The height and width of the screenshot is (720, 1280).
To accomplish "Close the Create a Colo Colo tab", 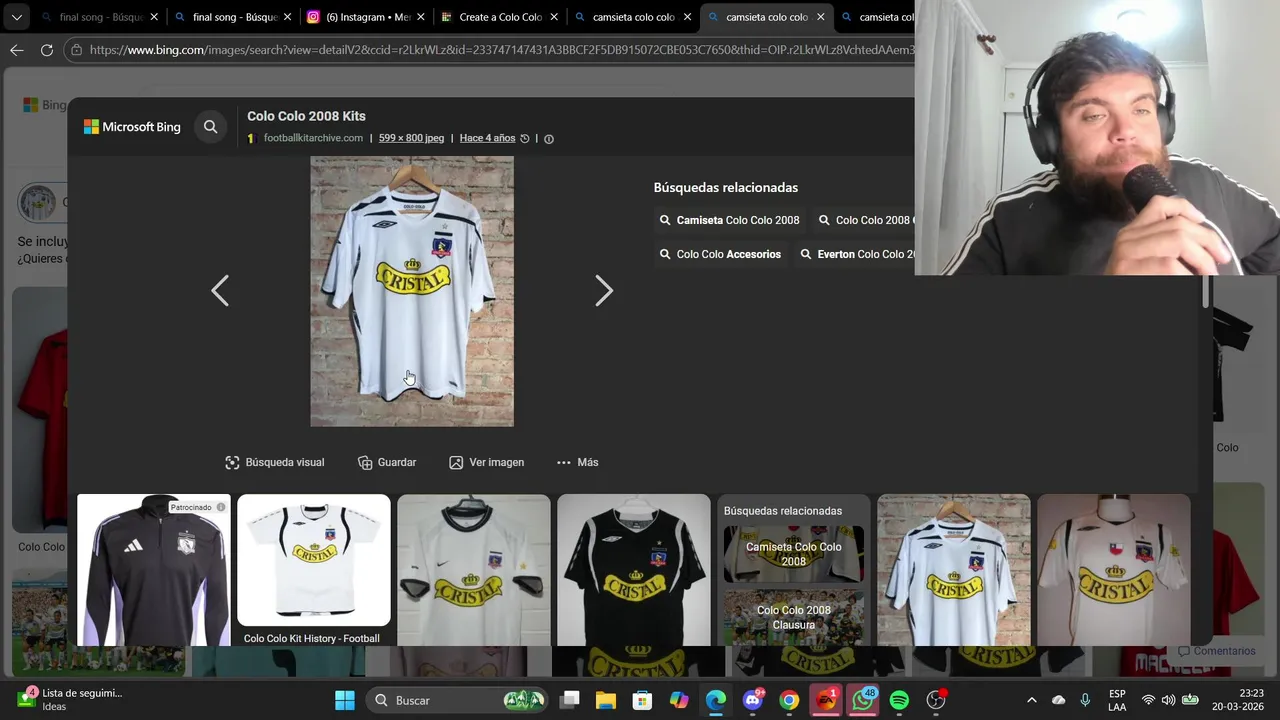I will point(554,17).
